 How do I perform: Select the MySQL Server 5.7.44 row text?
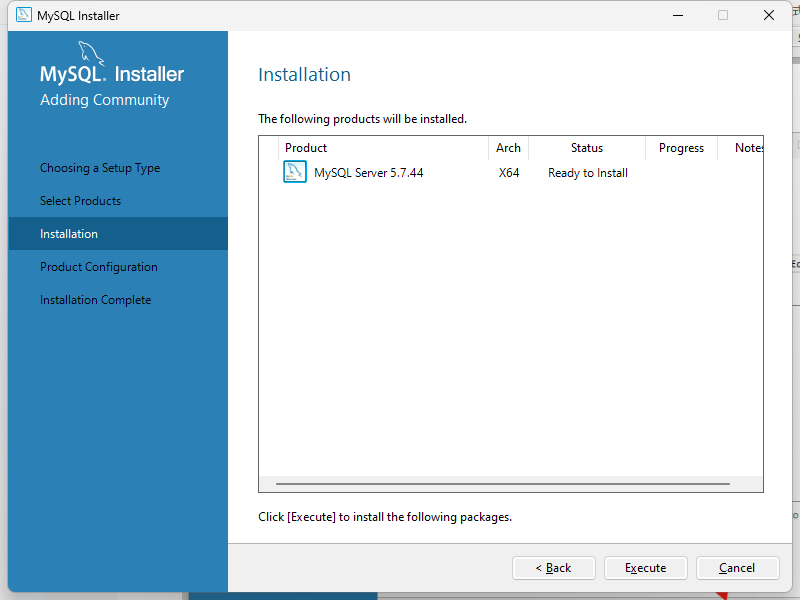click(368, 173)
